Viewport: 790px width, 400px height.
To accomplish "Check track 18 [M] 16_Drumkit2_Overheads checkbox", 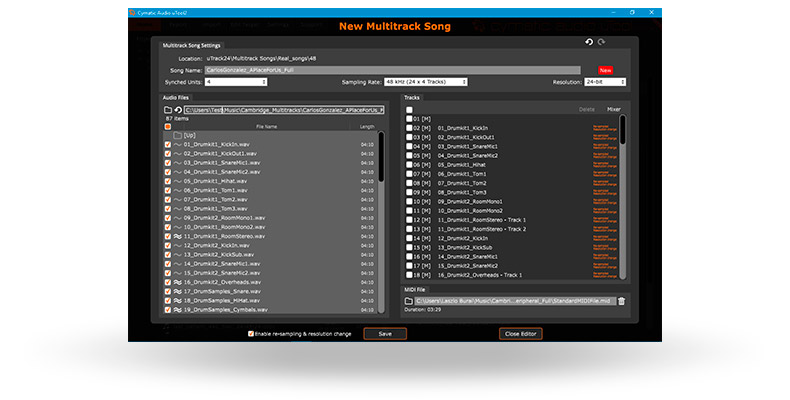I will tap(409, 275).
